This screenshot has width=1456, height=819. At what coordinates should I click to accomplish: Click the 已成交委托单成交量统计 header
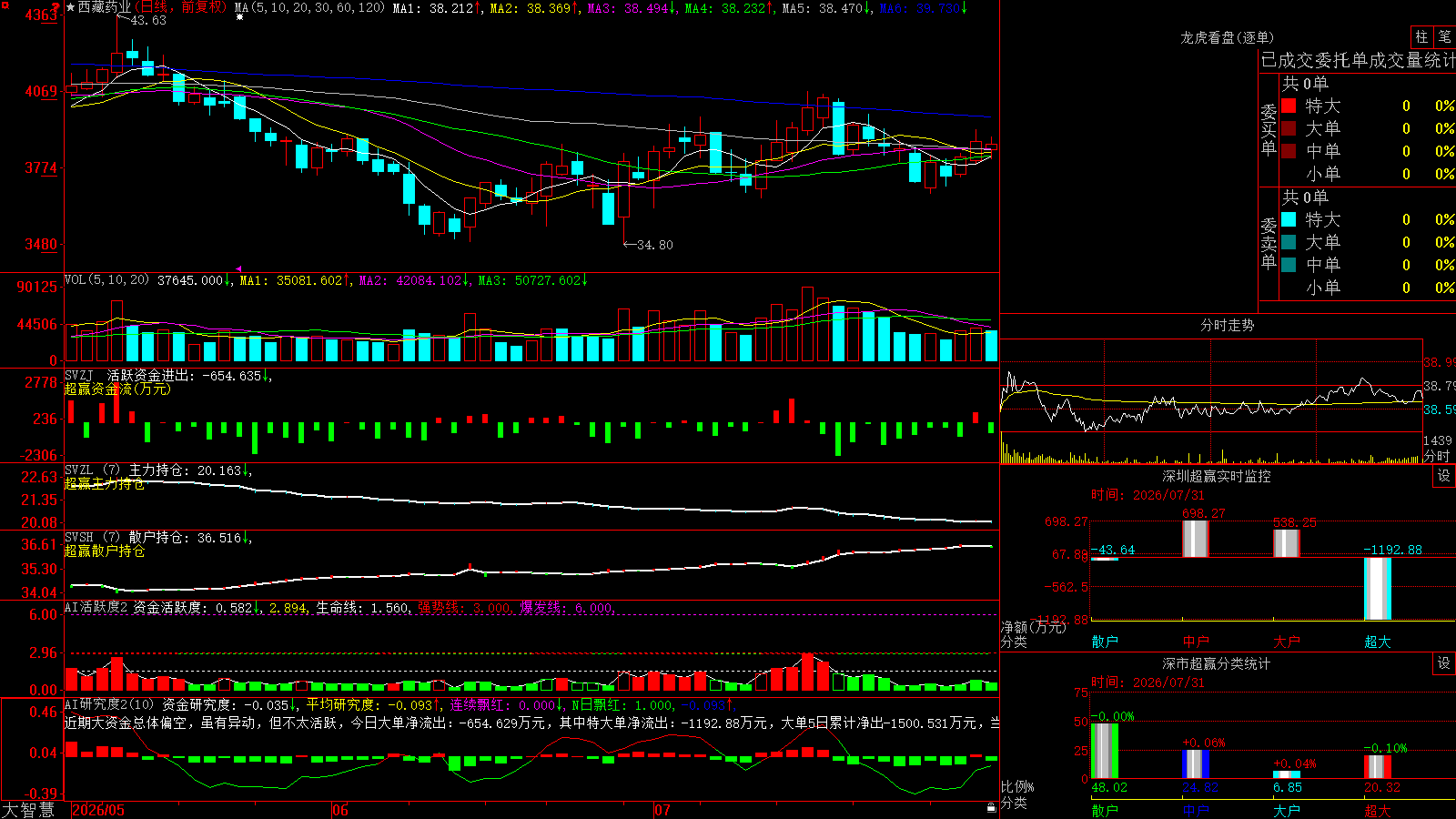[1358, 60]
